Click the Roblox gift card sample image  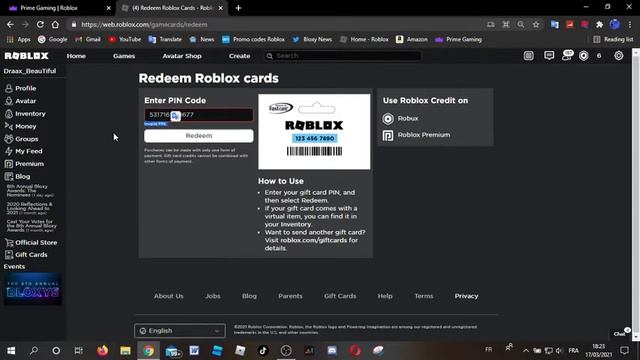click(x=314, y=132)
